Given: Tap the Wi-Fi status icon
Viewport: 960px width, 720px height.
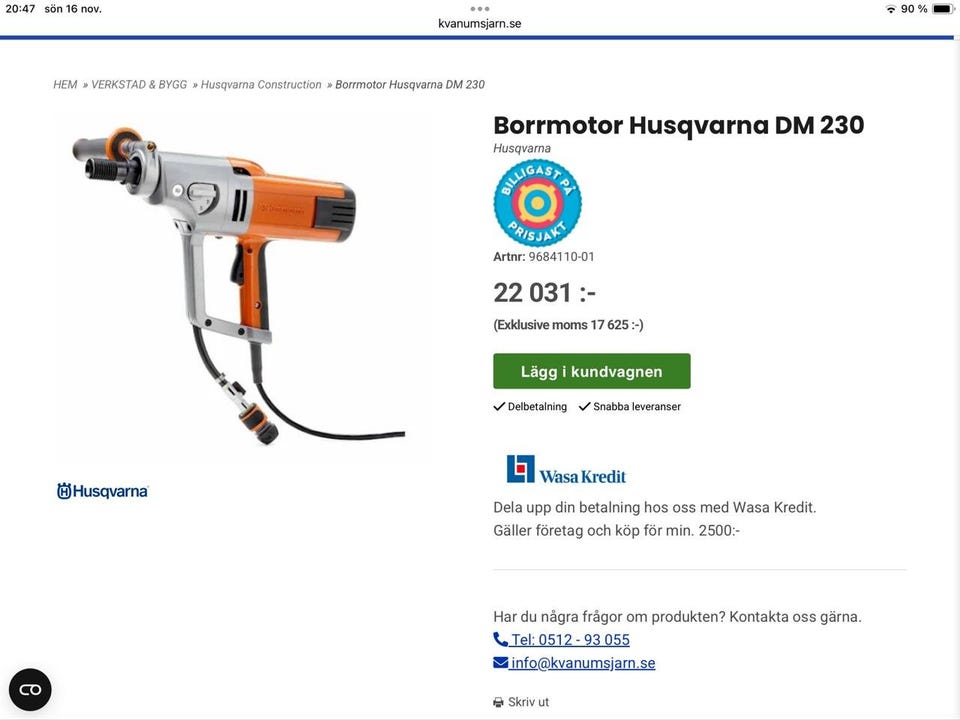Looking at the screenshot, I should point(891,9).
